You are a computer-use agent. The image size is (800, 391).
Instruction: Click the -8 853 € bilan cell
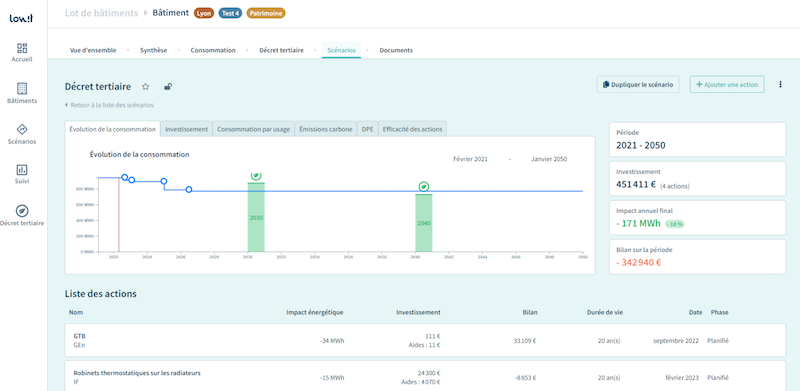click(526, 378)
